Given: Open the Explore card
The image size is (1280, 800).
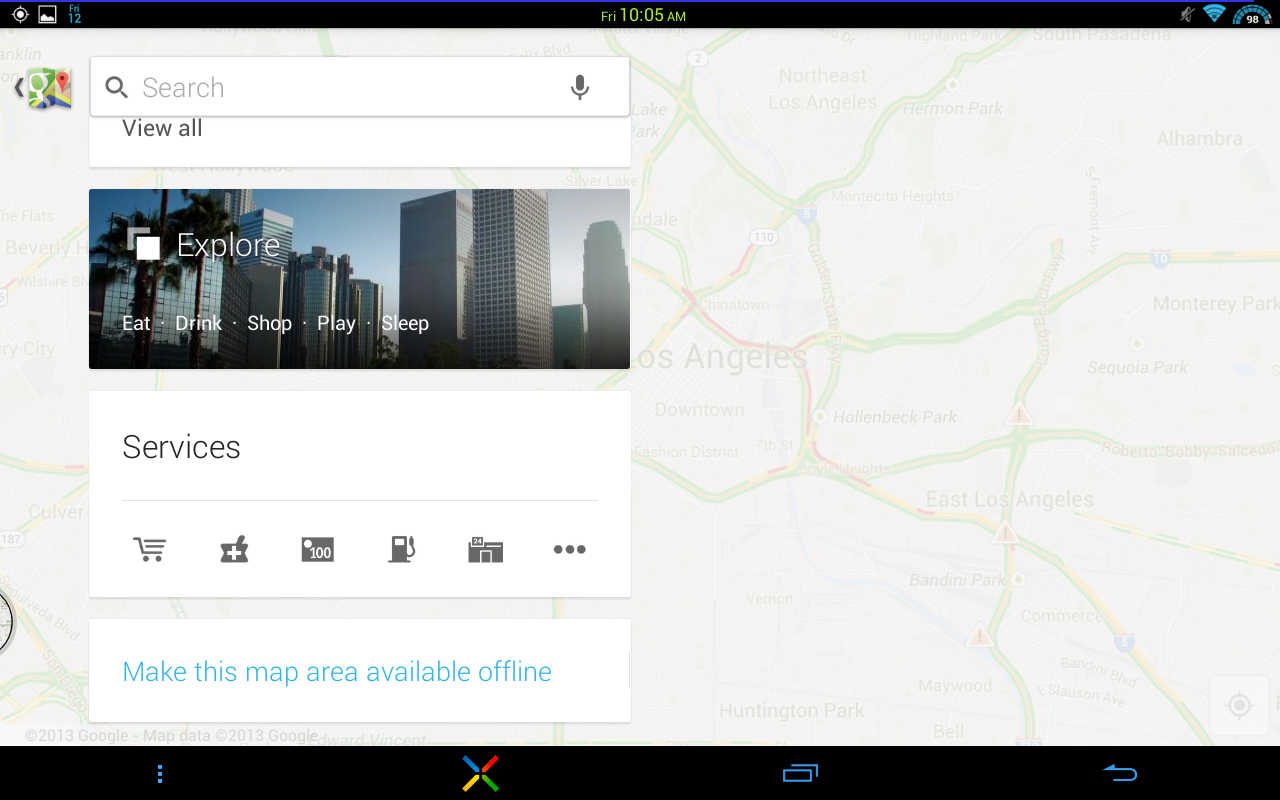Looking at the screenshot, I should pyautogui.click(x=360, y=279).
